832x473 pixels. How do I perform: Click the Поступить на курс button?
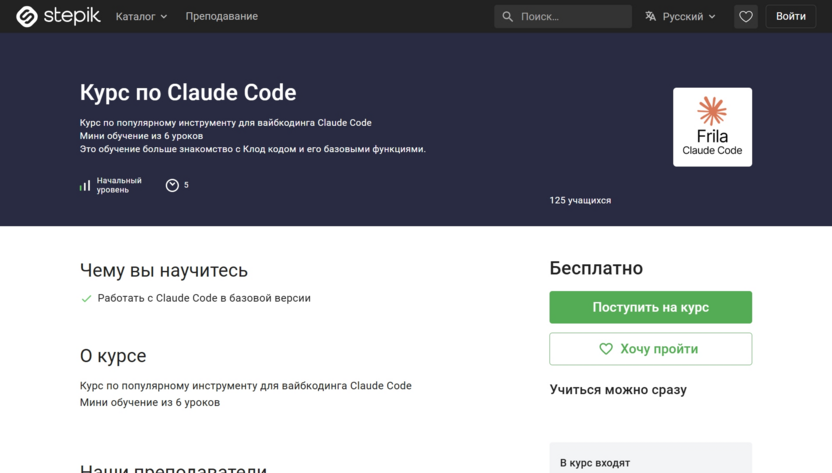(x=651, y=307)
